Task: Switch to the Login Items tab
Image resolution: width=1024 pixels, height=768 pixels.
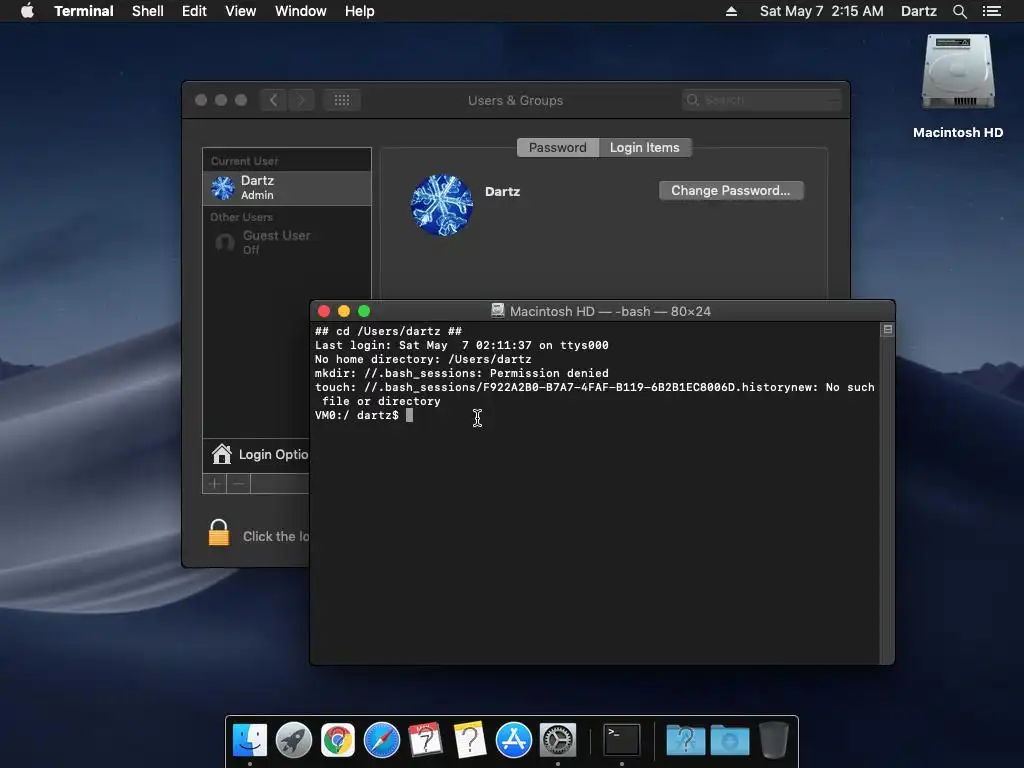Action: tap(645, 148)
